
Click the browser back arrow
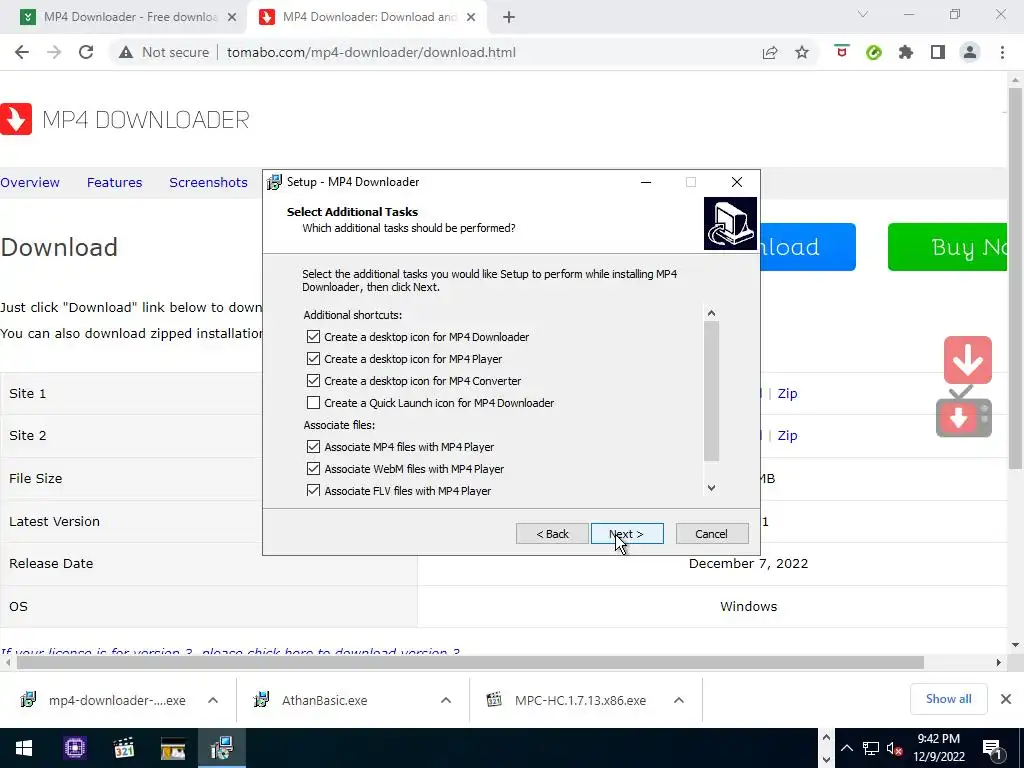[x=22, y=52]
